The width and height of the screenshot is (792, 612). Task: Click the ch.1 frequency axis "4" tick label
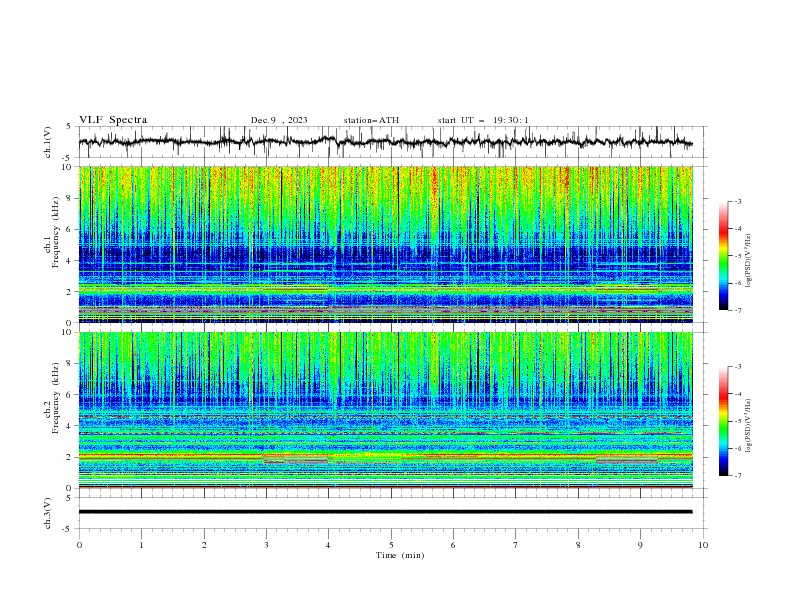70,261
